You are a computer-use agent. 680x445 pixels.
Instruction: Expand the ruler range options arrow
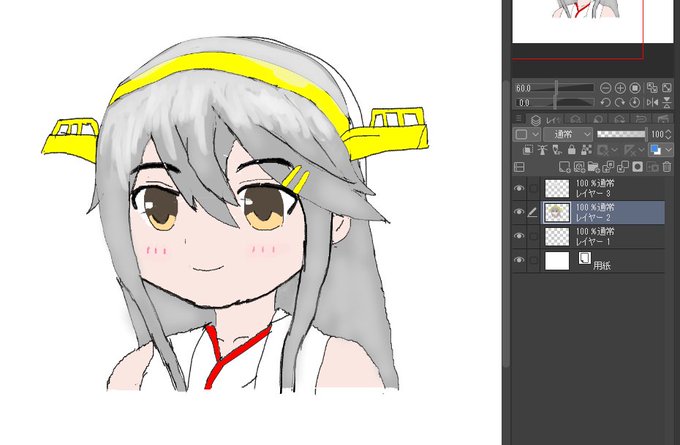coord(641,150)
